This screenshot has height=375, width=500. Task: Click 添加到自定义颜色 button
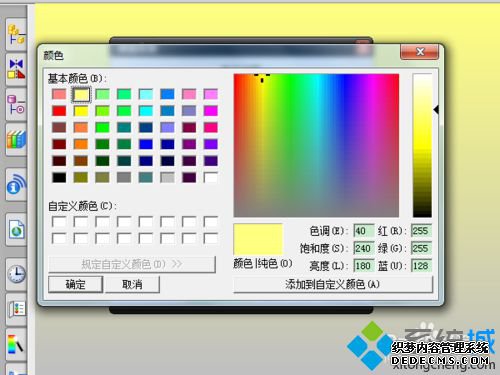tap(333, 284)
